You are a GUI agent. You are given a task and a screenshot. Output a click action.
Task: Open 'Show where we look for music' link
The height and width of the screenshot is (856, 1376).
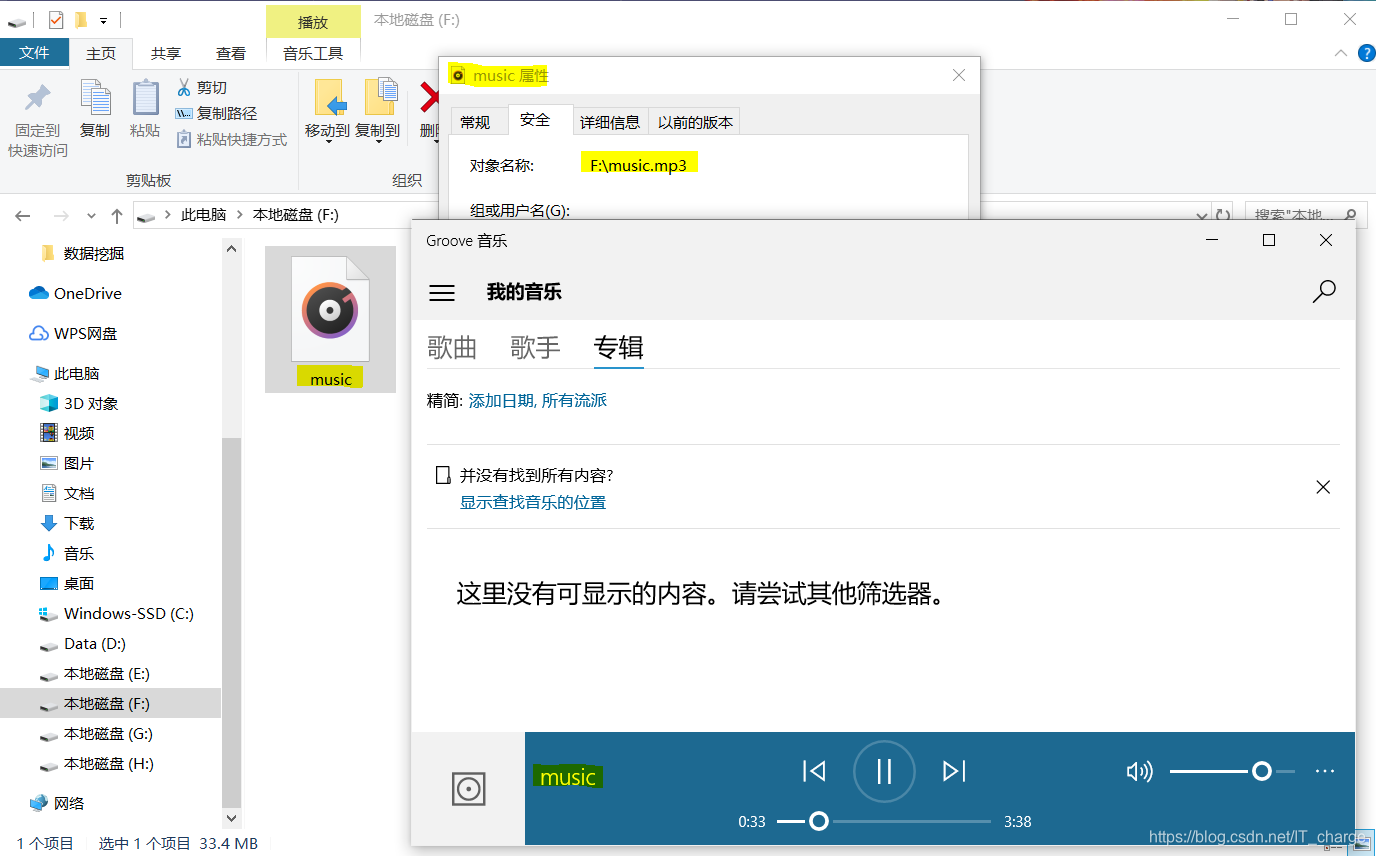(533, 502)
